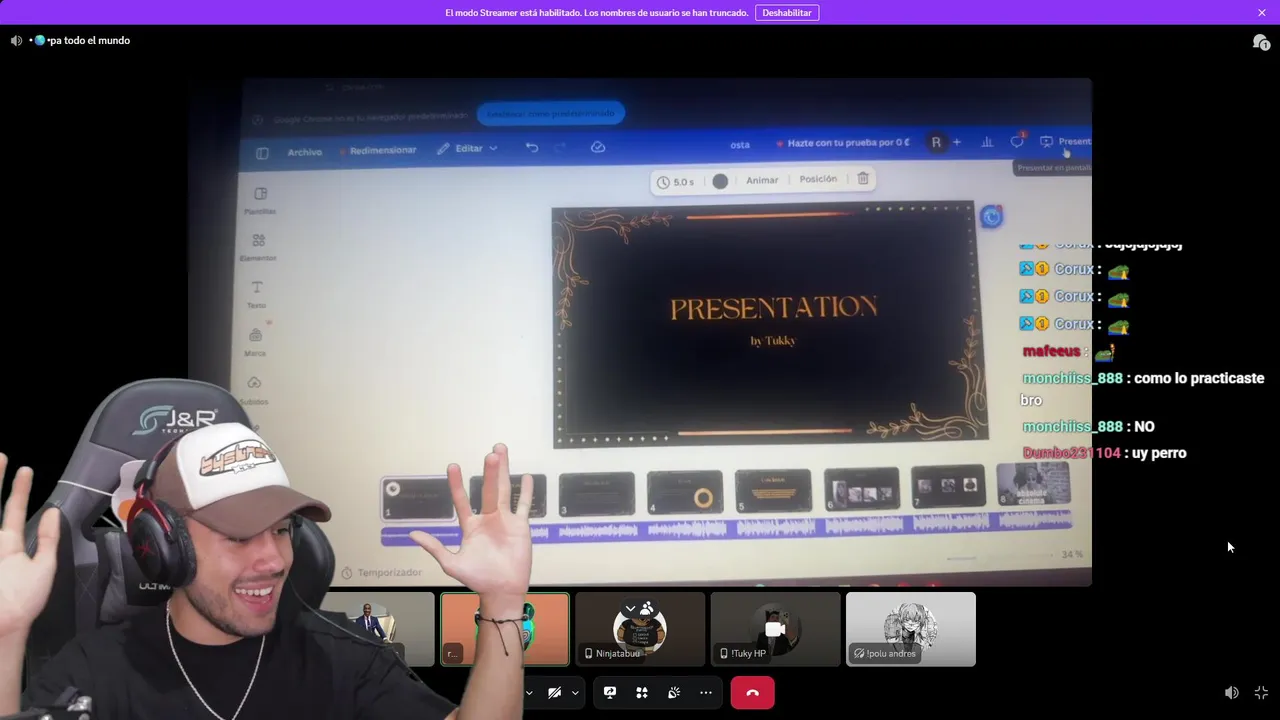Select slide thumbnail 5 in the timeline
The height and width of the screenshot is (720, 1280).
tap(773, 490)
